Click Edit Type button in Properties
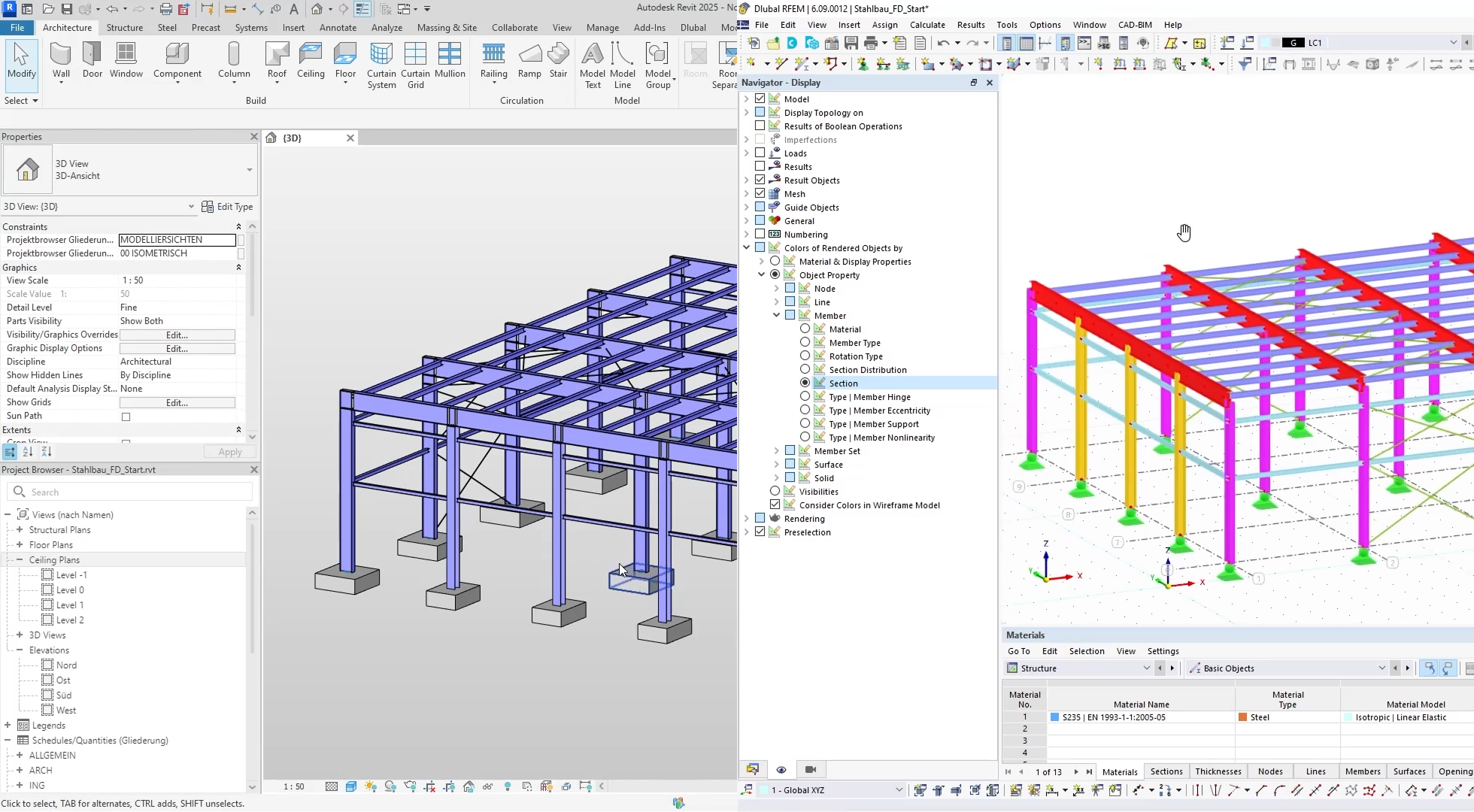The image size is (1474, 812). (x=227, y=207)
